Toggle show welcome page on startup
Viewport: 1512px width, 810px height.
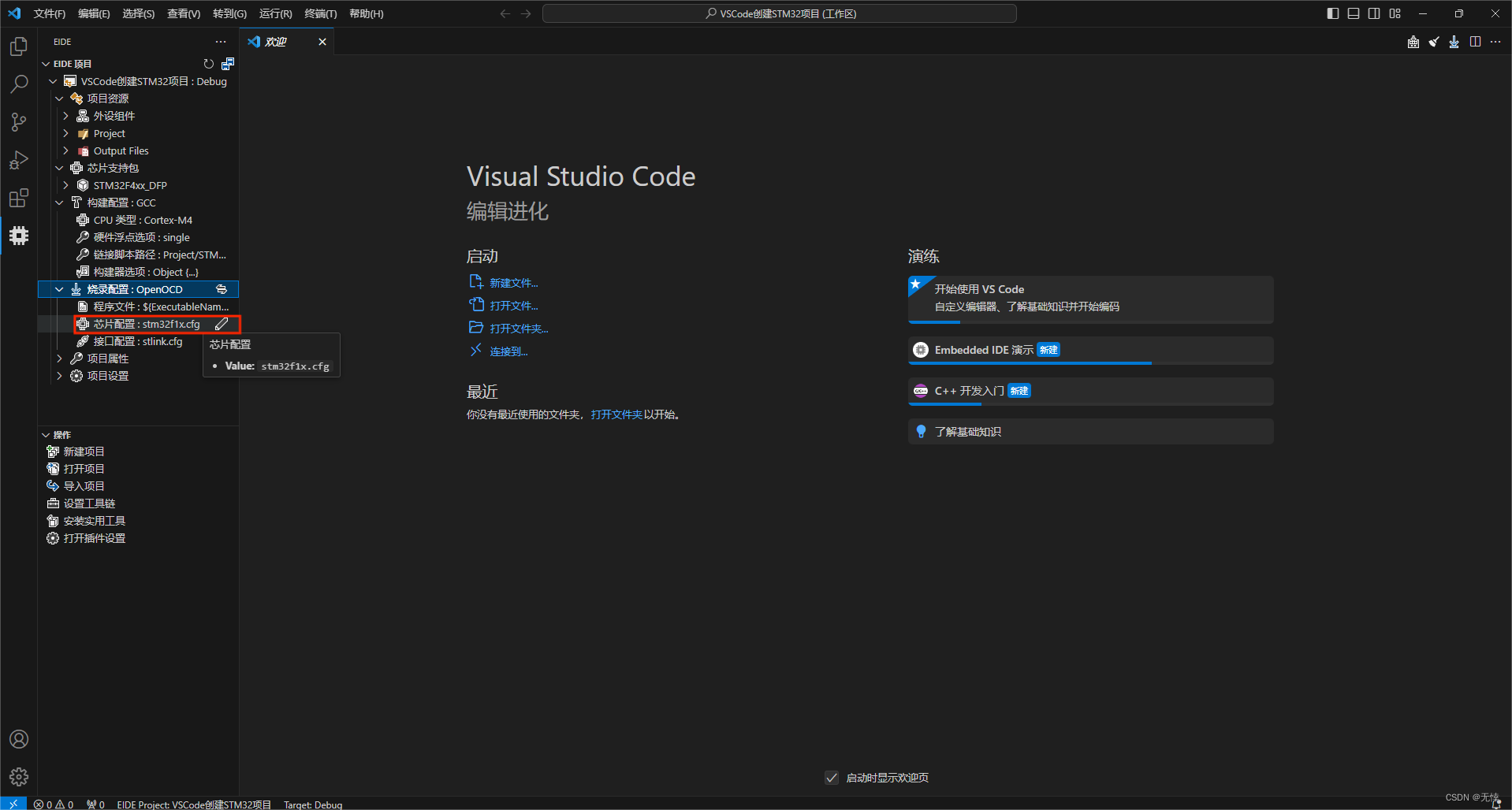point(832,778)
